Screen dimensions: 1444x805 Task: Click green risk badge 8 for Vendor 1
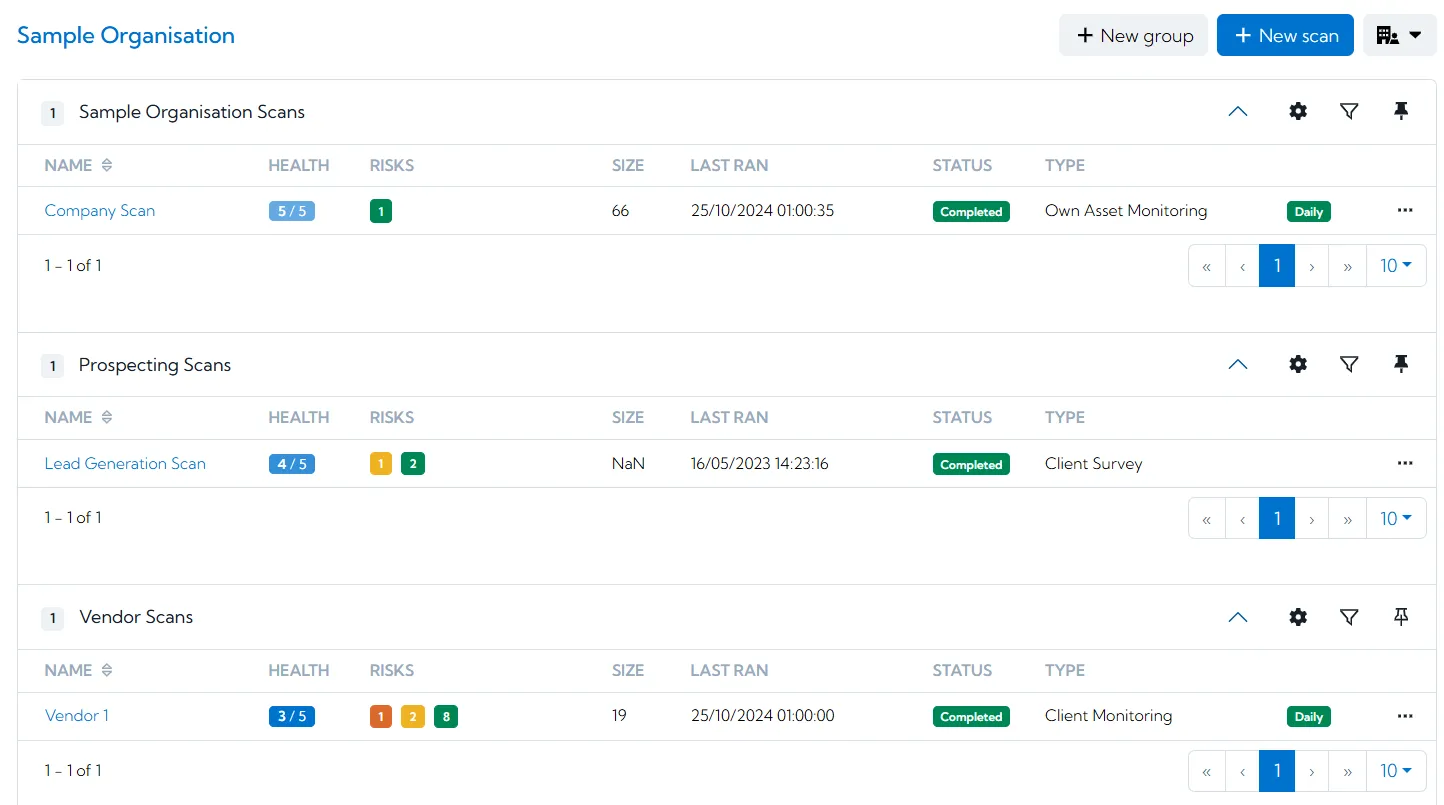click(446, 716)
